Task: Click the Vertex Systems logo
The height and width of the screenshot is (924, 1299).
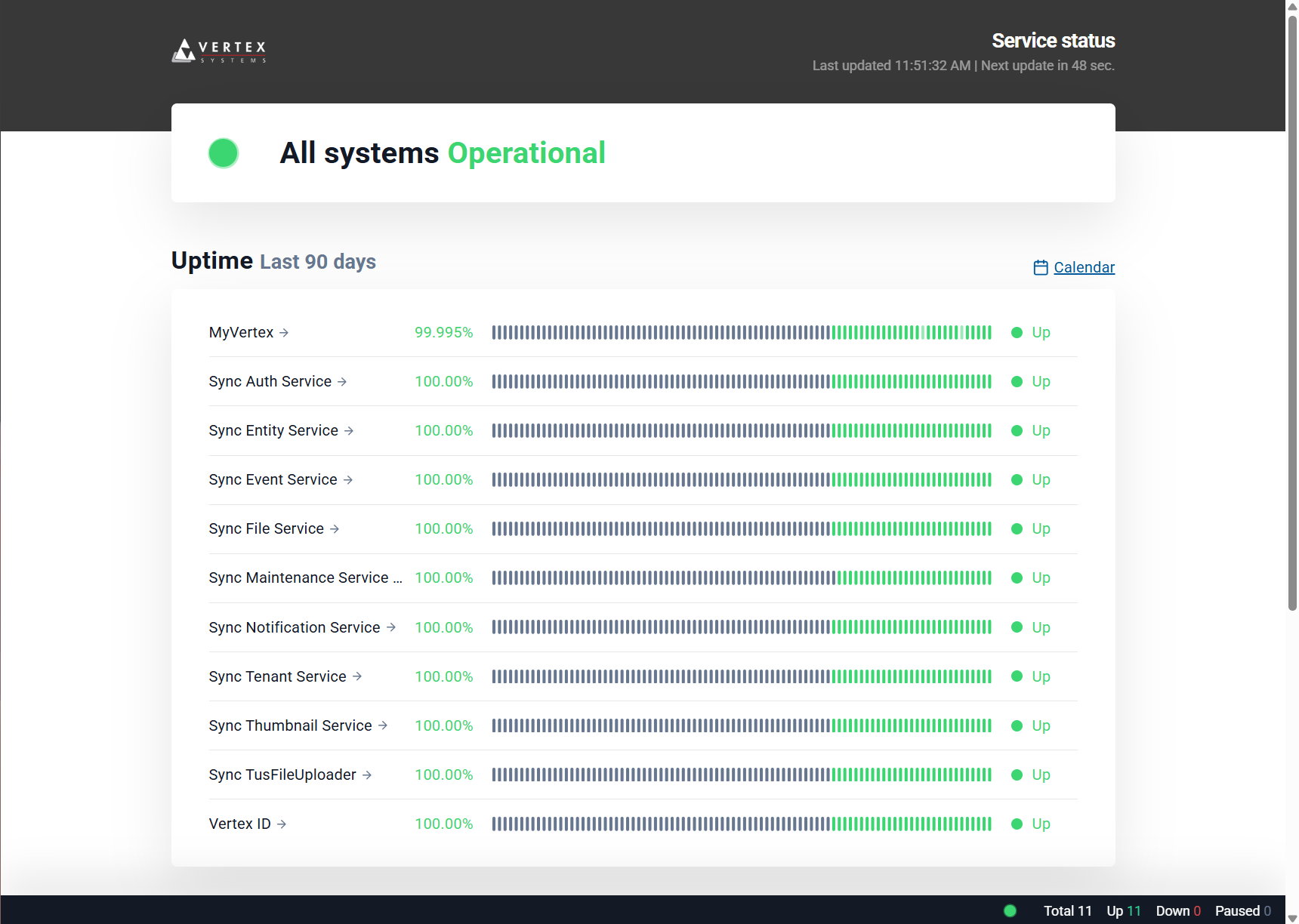Action: 219,51
